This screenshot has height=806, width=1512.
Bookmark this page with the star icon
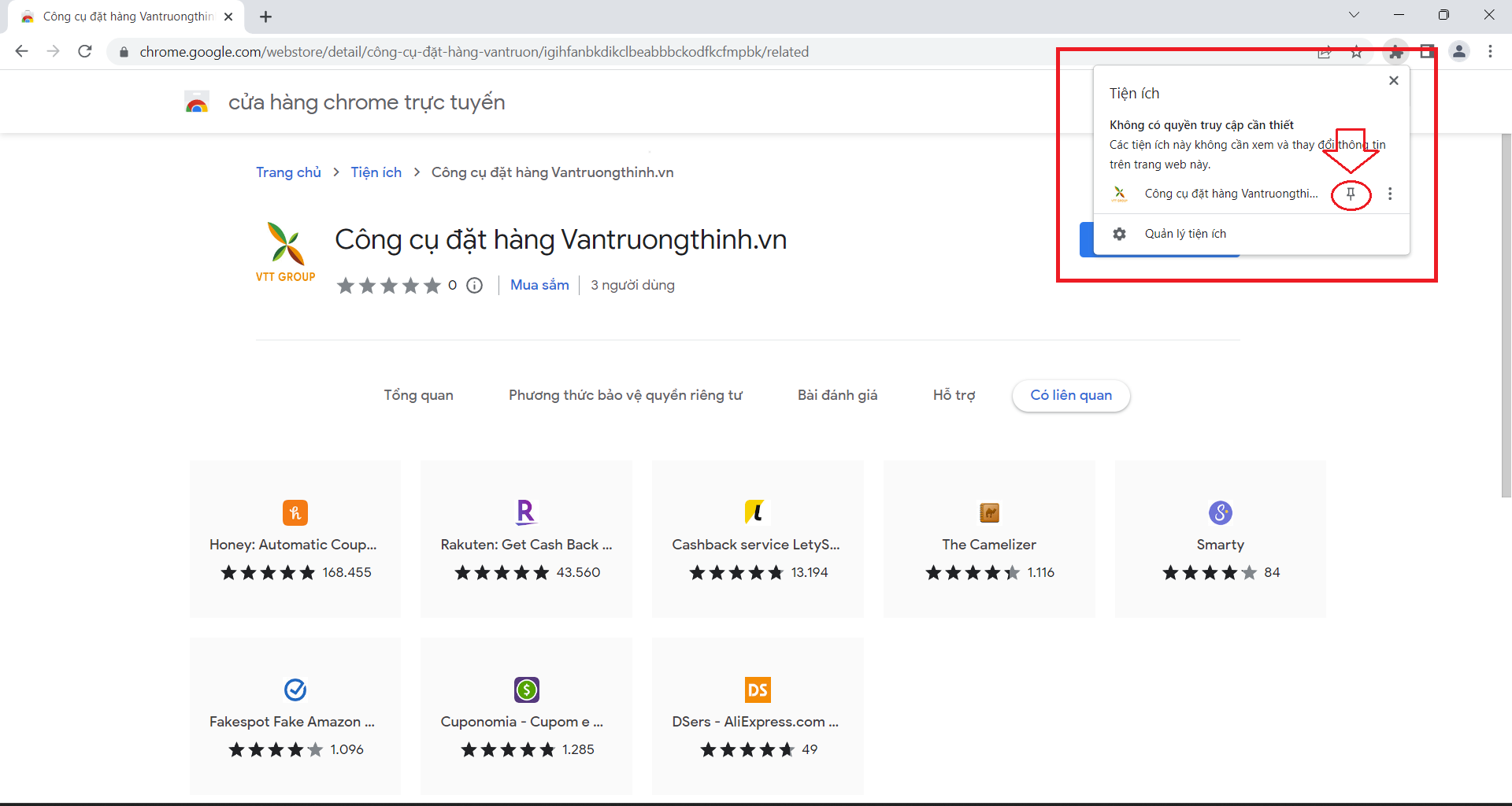1356,52
